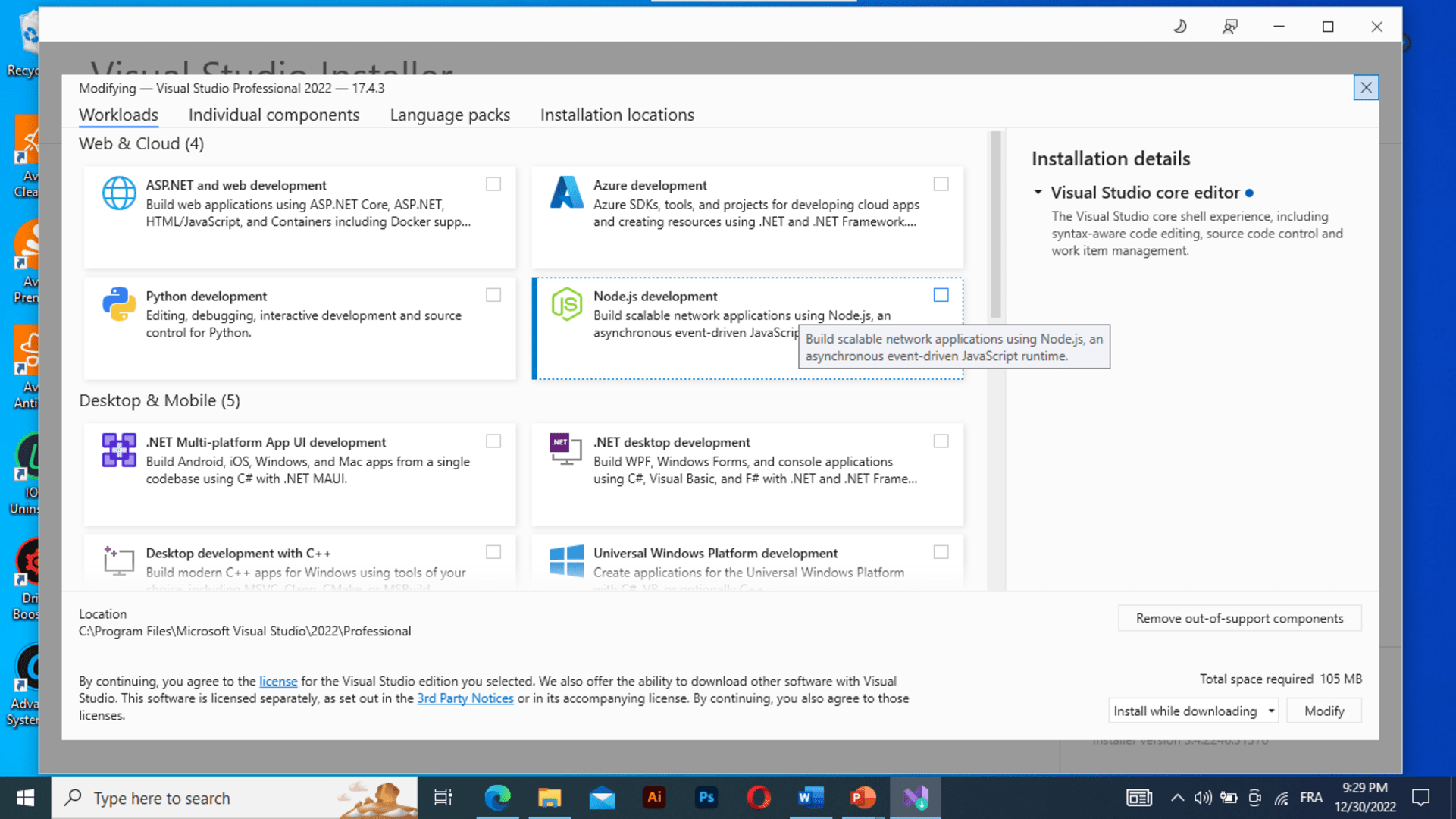Screen dimensions: 1456x819
Task: Open volume control in system tray
Action: click(x=1203, y=798)
